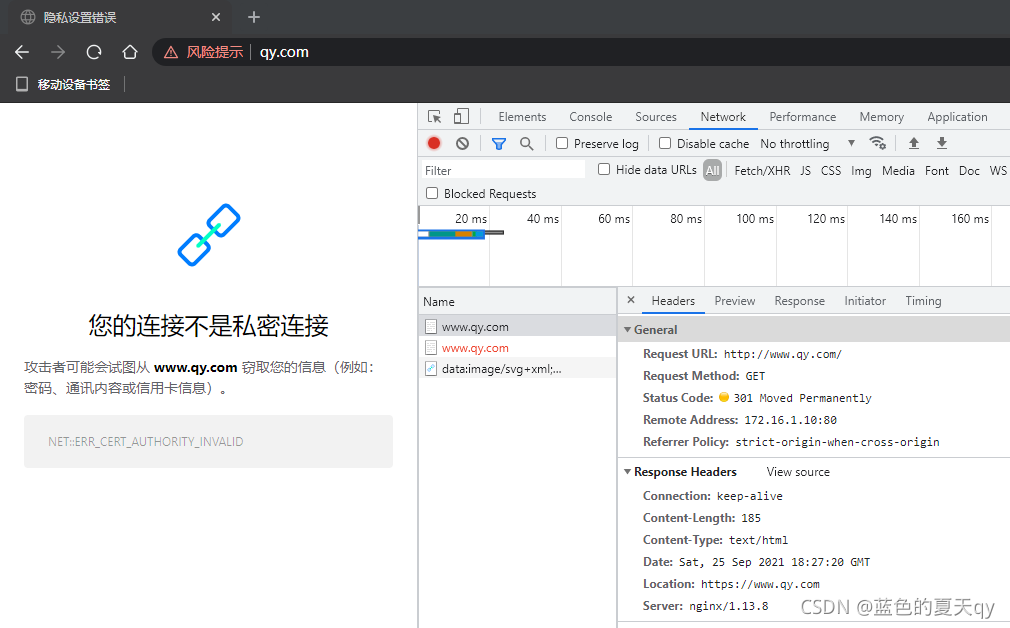Click the browser forward arrow

point(58,52)
